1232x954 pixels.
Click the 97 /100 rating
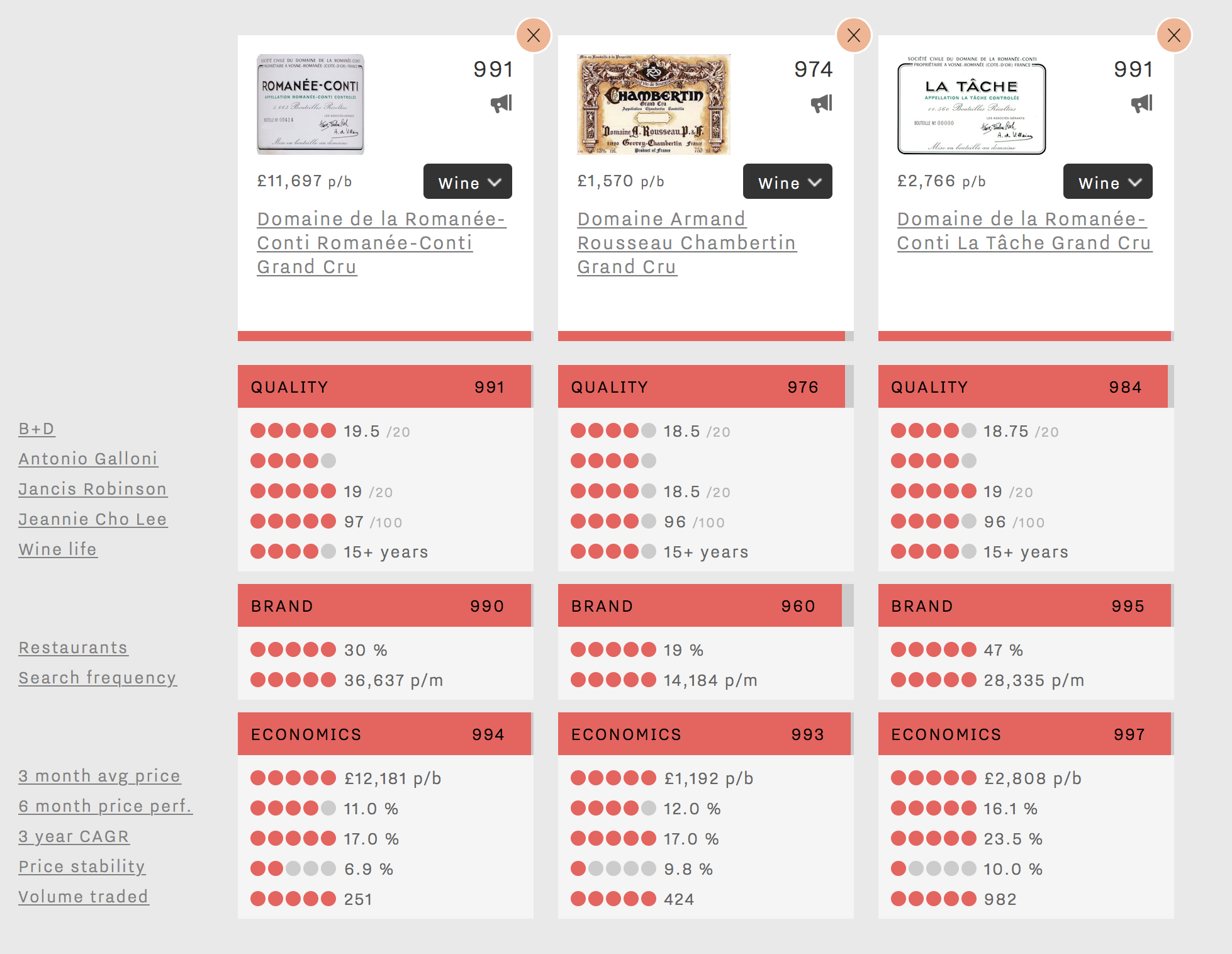373,522
